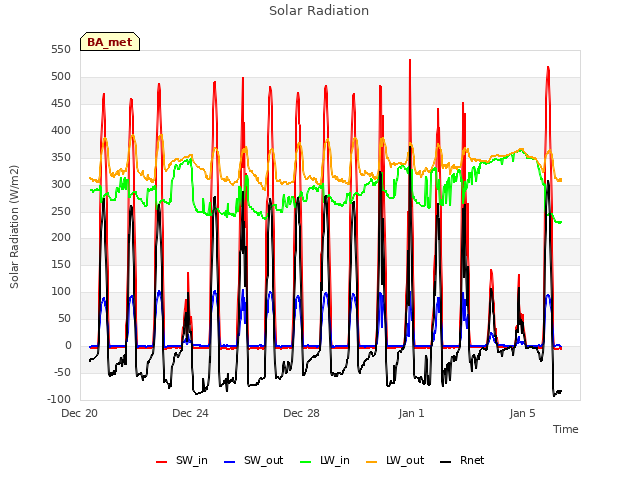Click the tallest SW_in peak near Jan 1
Viewport: 640px width, 480px height.
coord(410,60)
